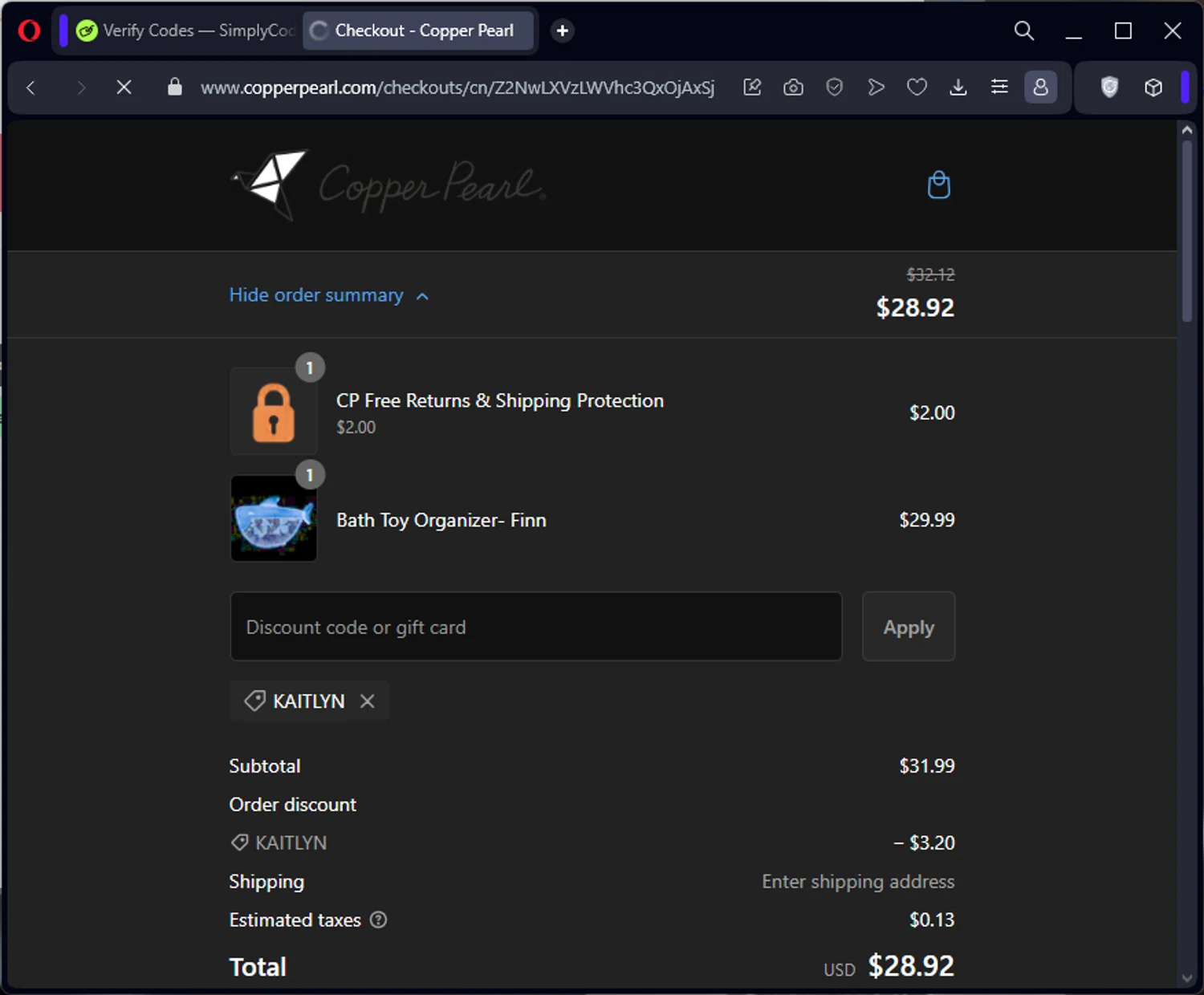The height and width of the screenshot is (995, 1204).
Task: Apply the discount code
Action: pos(909,627)
